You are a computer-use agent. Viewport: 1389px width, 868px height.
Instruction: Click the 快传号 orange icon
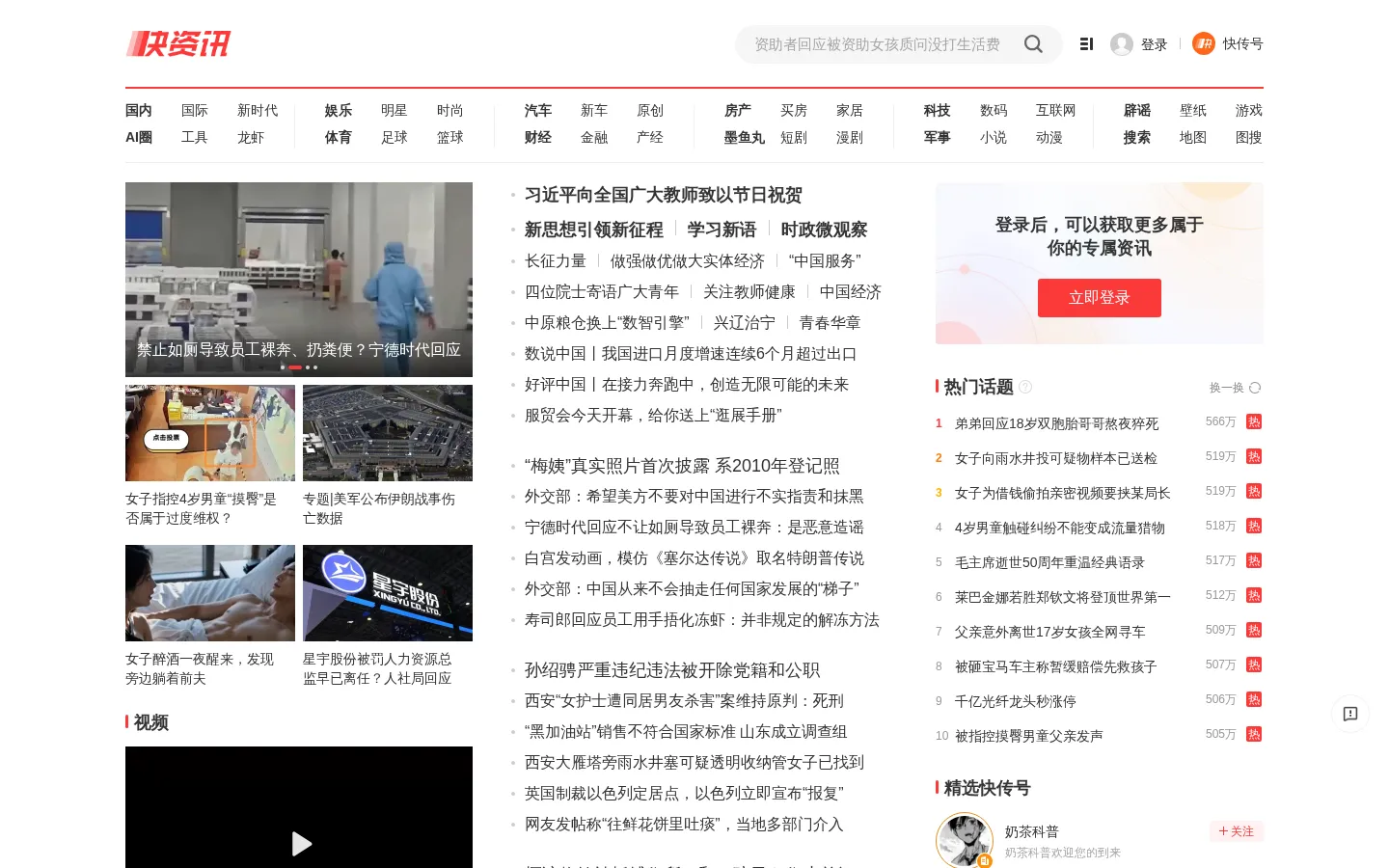[x=1204, y=43]
